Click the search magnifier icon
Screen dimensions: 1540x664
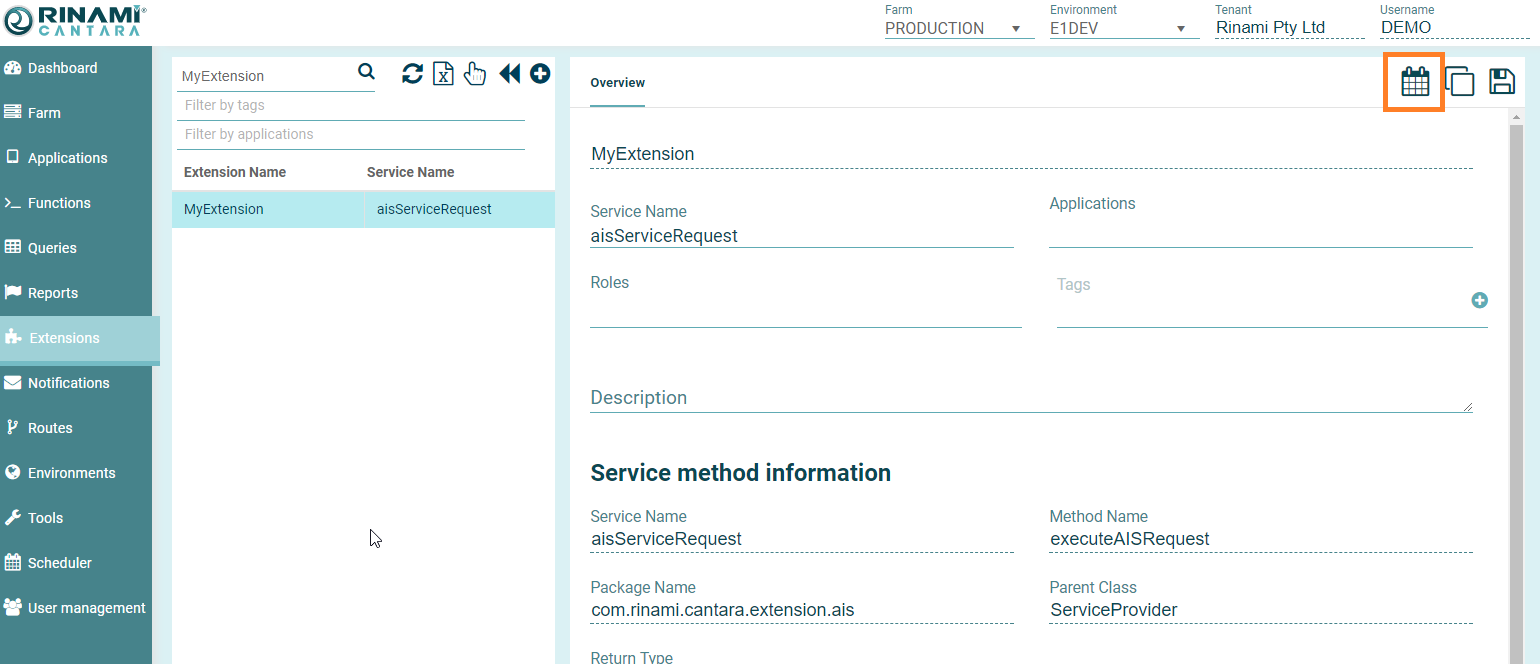point(366,72)
